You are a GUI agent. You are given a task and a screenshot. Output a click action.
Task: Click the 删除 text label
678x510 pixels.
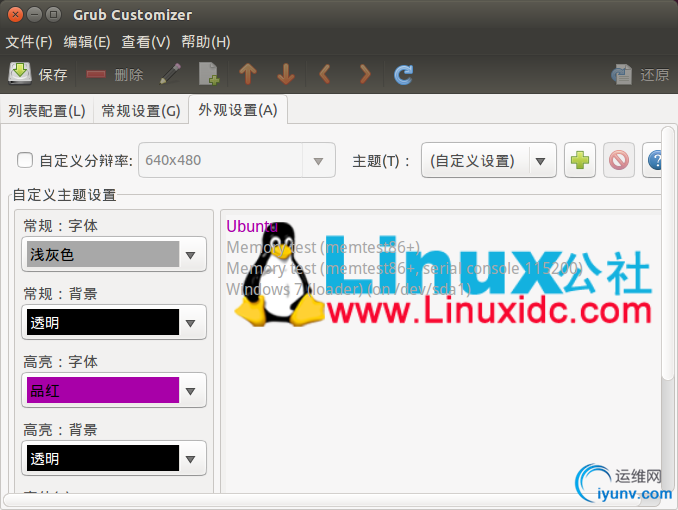(x=129, y=75)
